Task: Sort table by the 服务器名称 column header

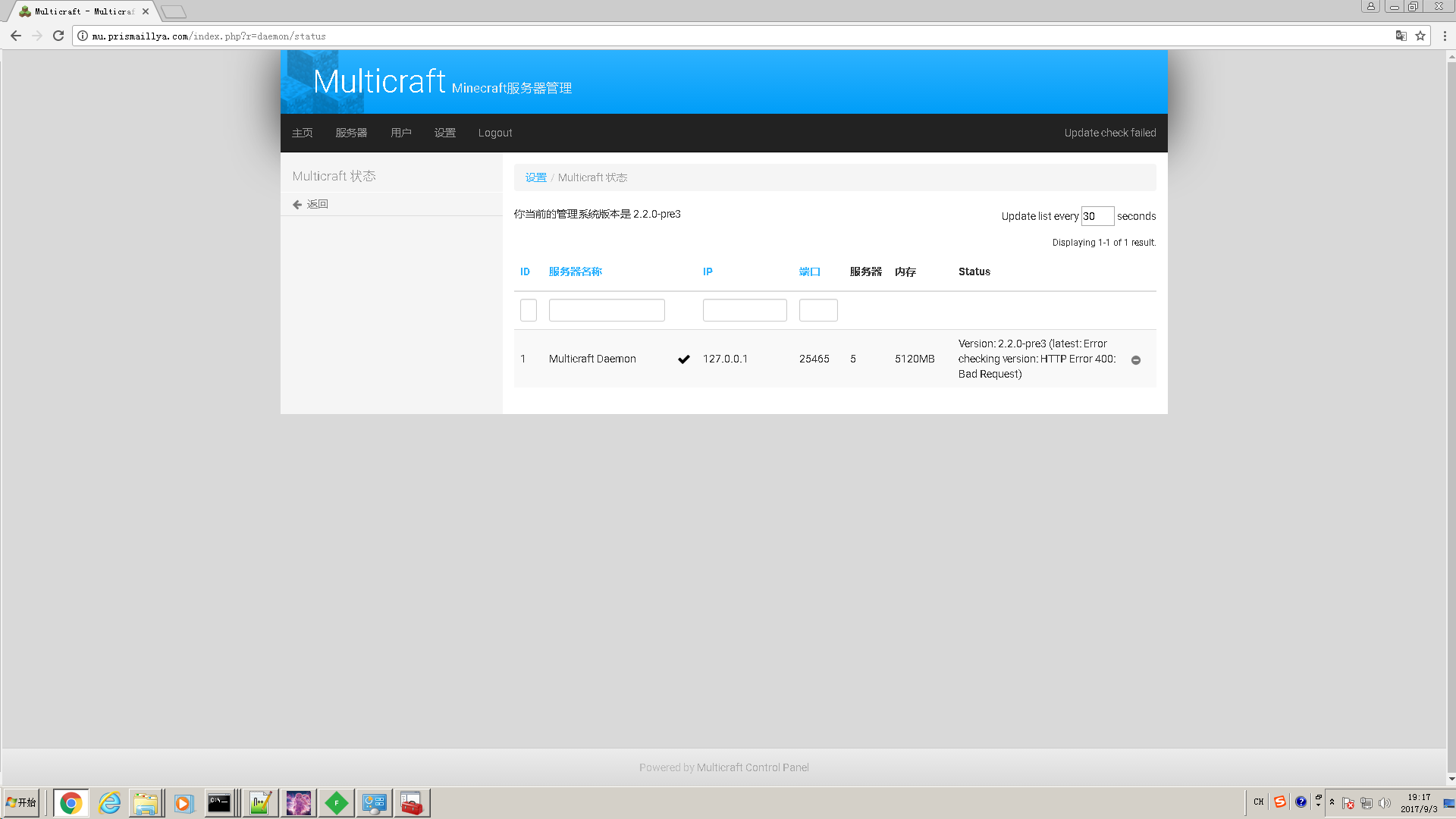Action: point(575,271)
